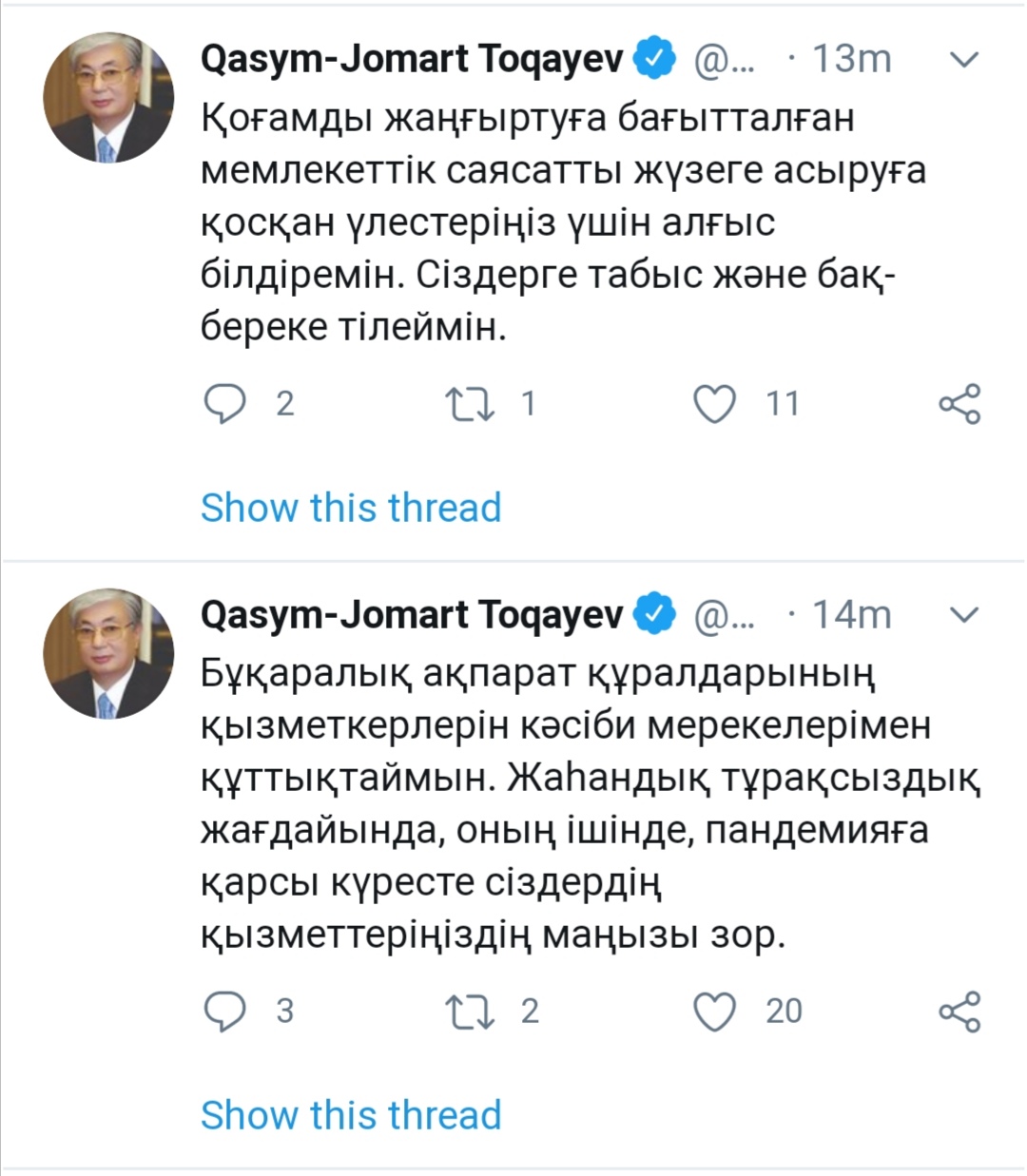Open Qasym-Jomart Toqayev name on first tweet
The width and height of the screenshot is (1027, 1176).
coord(412,60)
